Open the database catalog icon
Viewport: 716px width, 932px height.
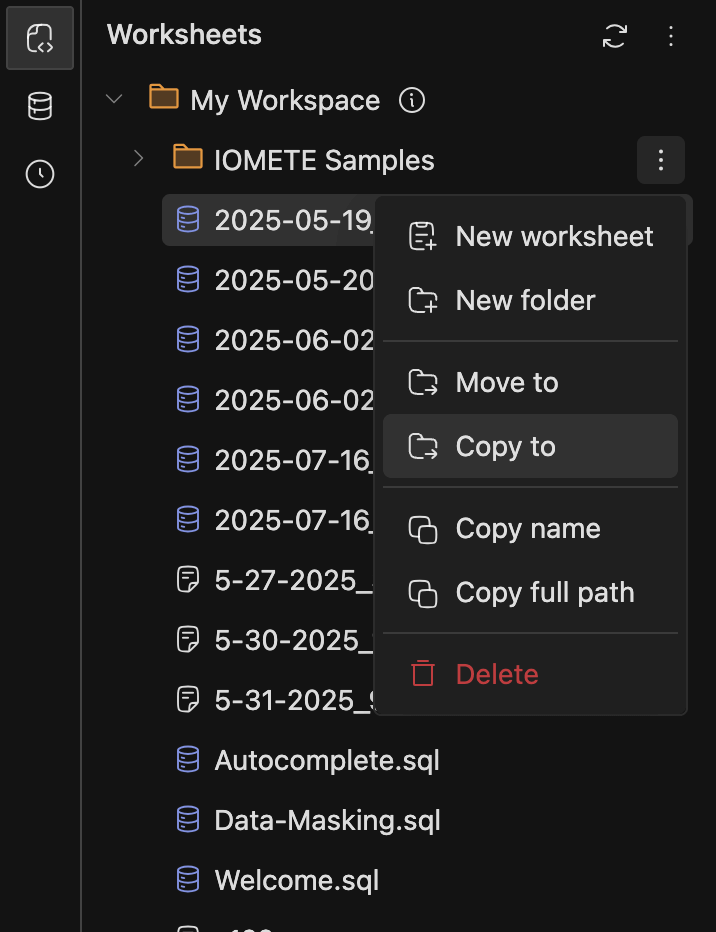click(x=39, y=105)
